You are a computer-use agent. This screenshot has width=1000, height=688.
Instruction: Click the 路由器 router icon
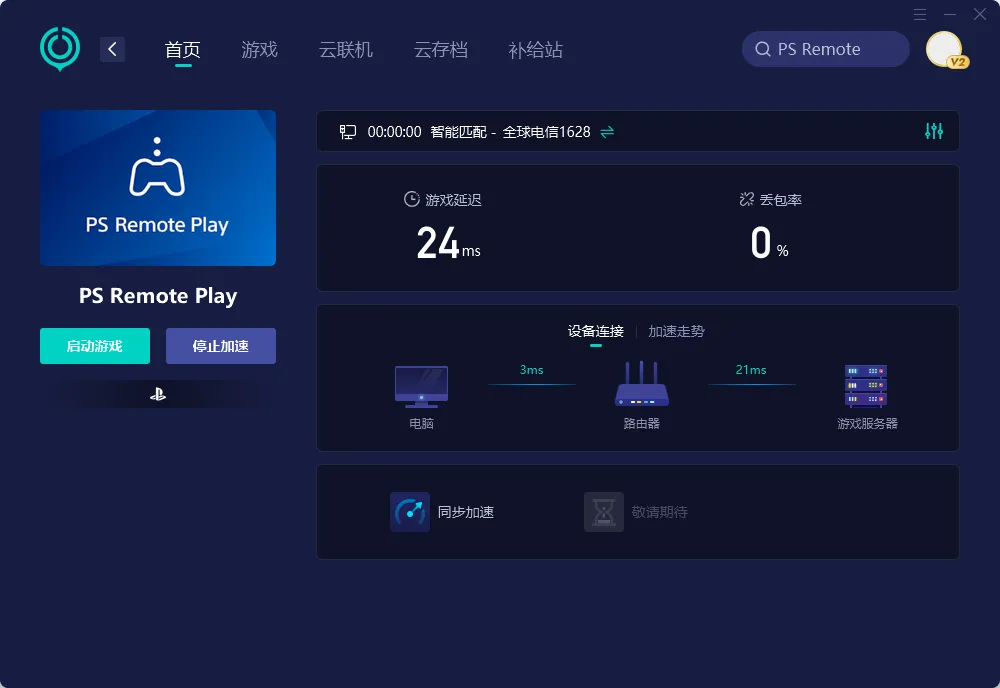click(642, 384)
